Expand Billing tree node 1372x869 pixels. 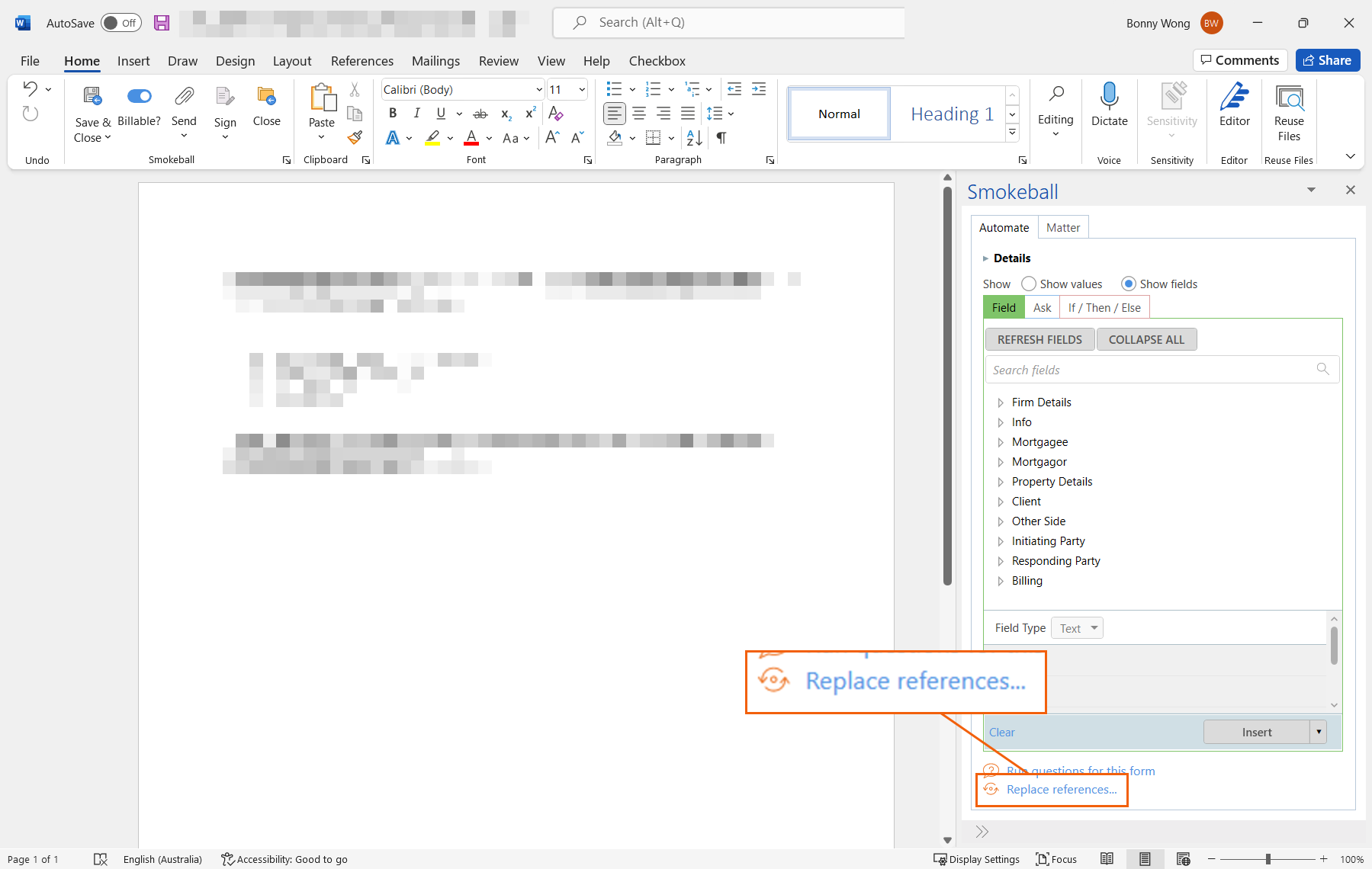click(x=1001, y=581)
